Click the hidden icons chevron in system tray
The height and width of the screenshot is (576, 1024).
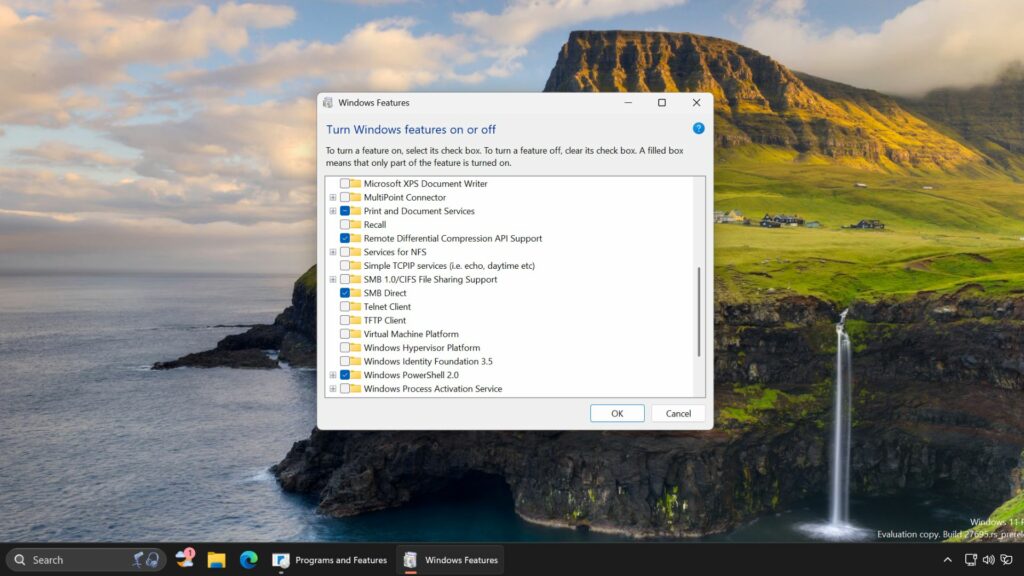[948, 560]
